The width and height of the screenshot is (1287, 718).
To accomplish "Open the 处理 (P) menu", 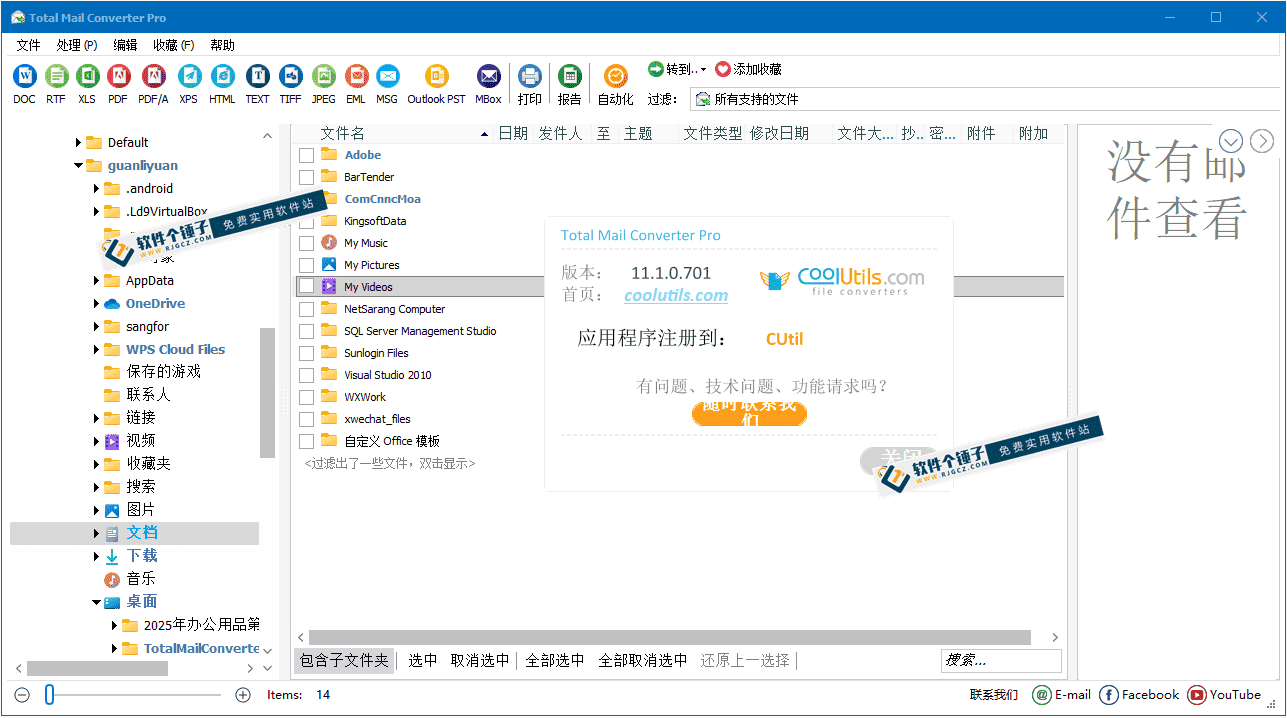I will (x=76, y=45).
